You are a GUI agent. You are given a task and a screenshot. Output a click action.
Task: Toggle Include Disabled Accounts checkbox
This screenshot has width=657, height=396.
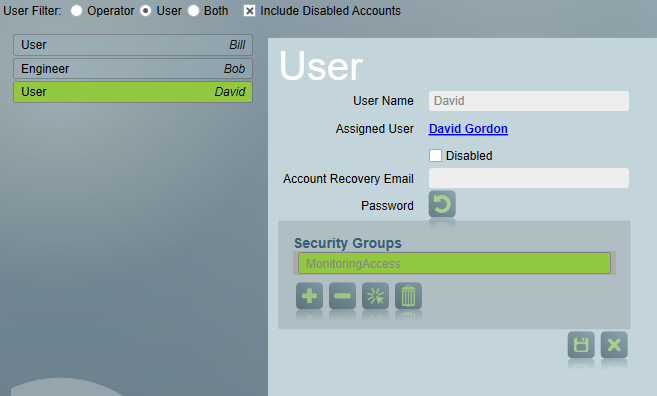pos(249,11)
